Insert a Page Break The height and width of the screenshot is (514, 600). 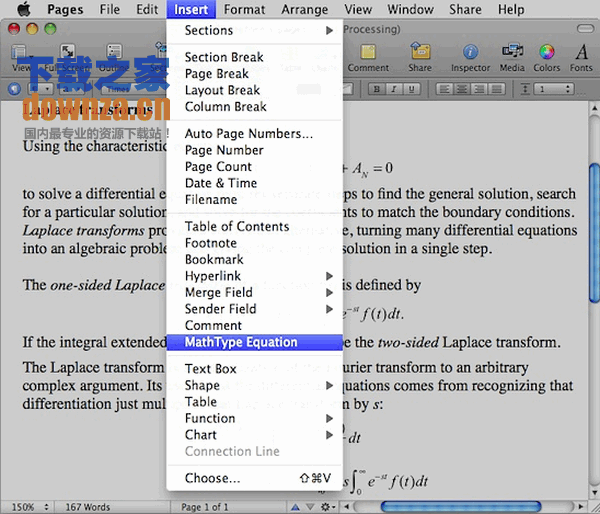(254, 73)
